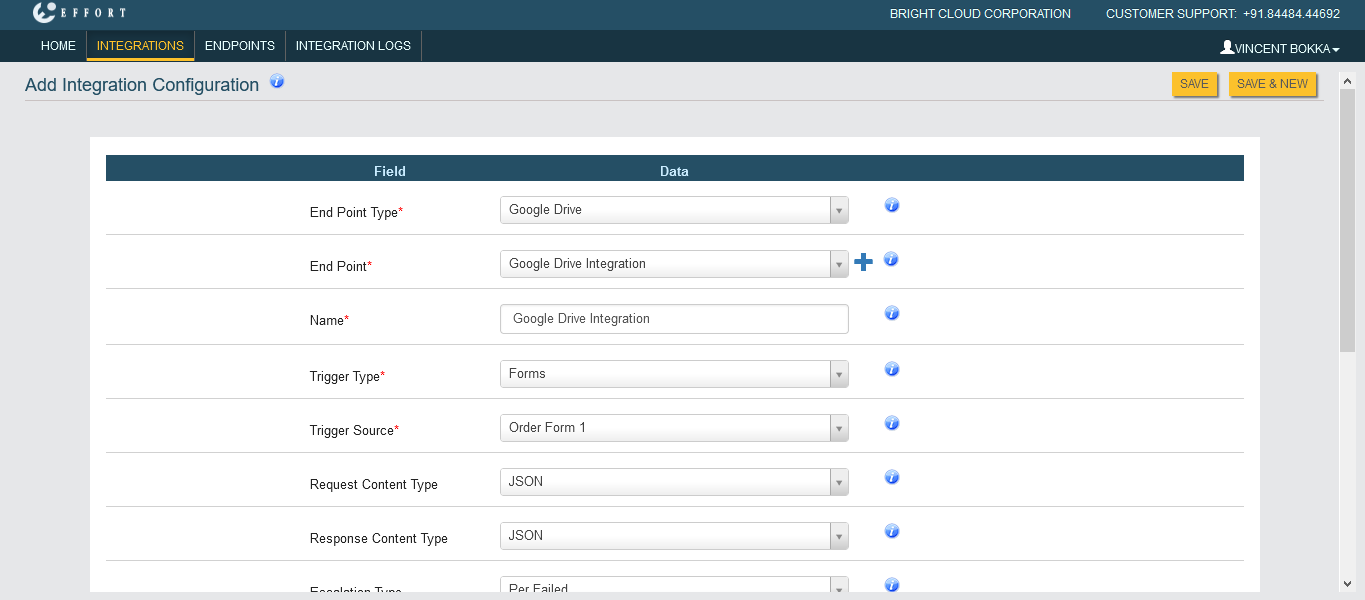Click the plus icon to add End Point
The image size is (1365, 600).
(x=863, y=262)
